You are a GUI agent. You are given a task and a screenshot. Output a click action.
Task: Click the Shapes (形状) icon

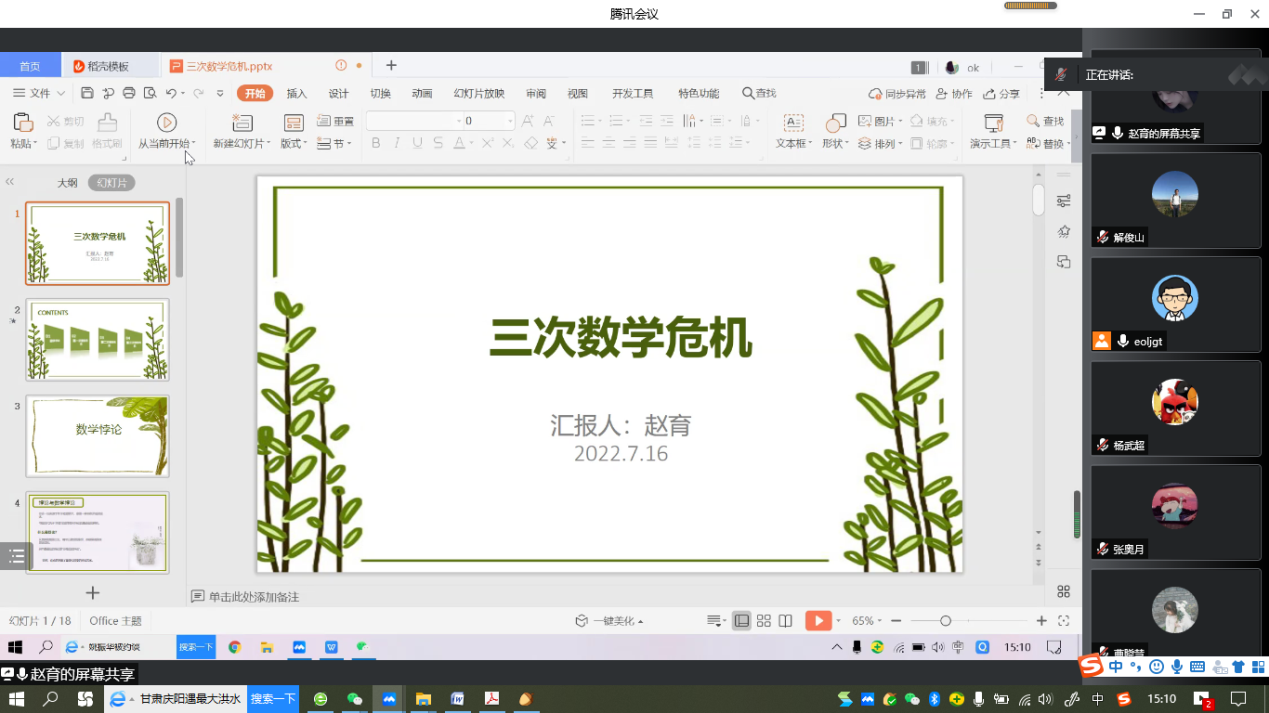835,122
